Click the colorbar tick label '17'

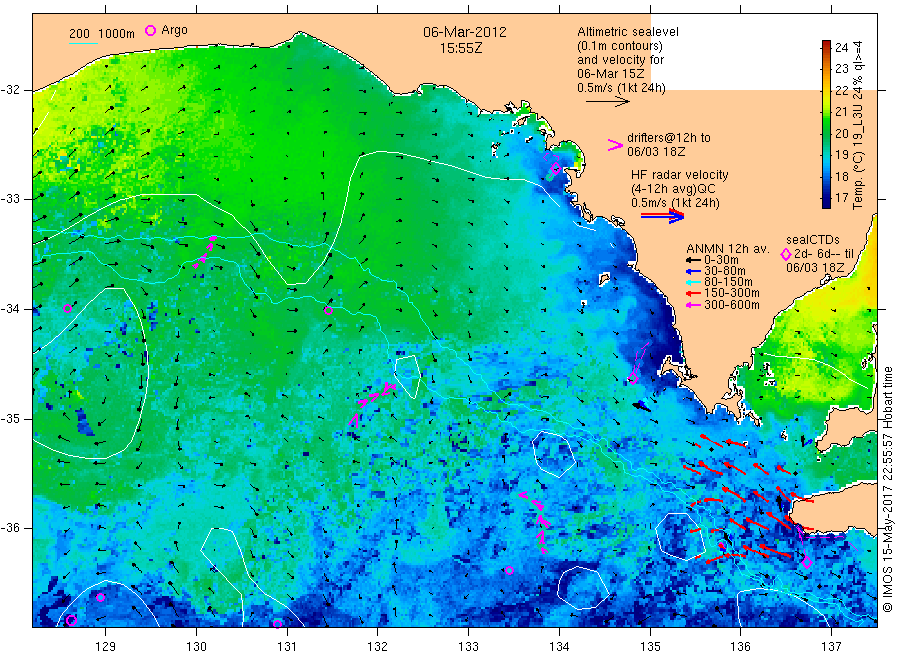pos(841,198)
